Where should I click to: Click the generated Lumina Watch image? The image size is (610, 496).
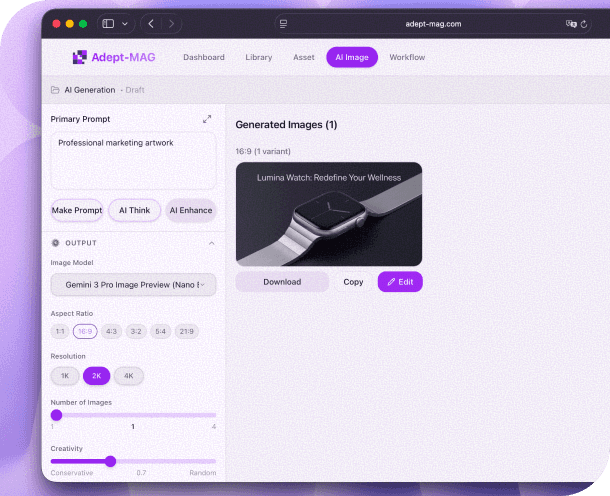click(328, 214)
